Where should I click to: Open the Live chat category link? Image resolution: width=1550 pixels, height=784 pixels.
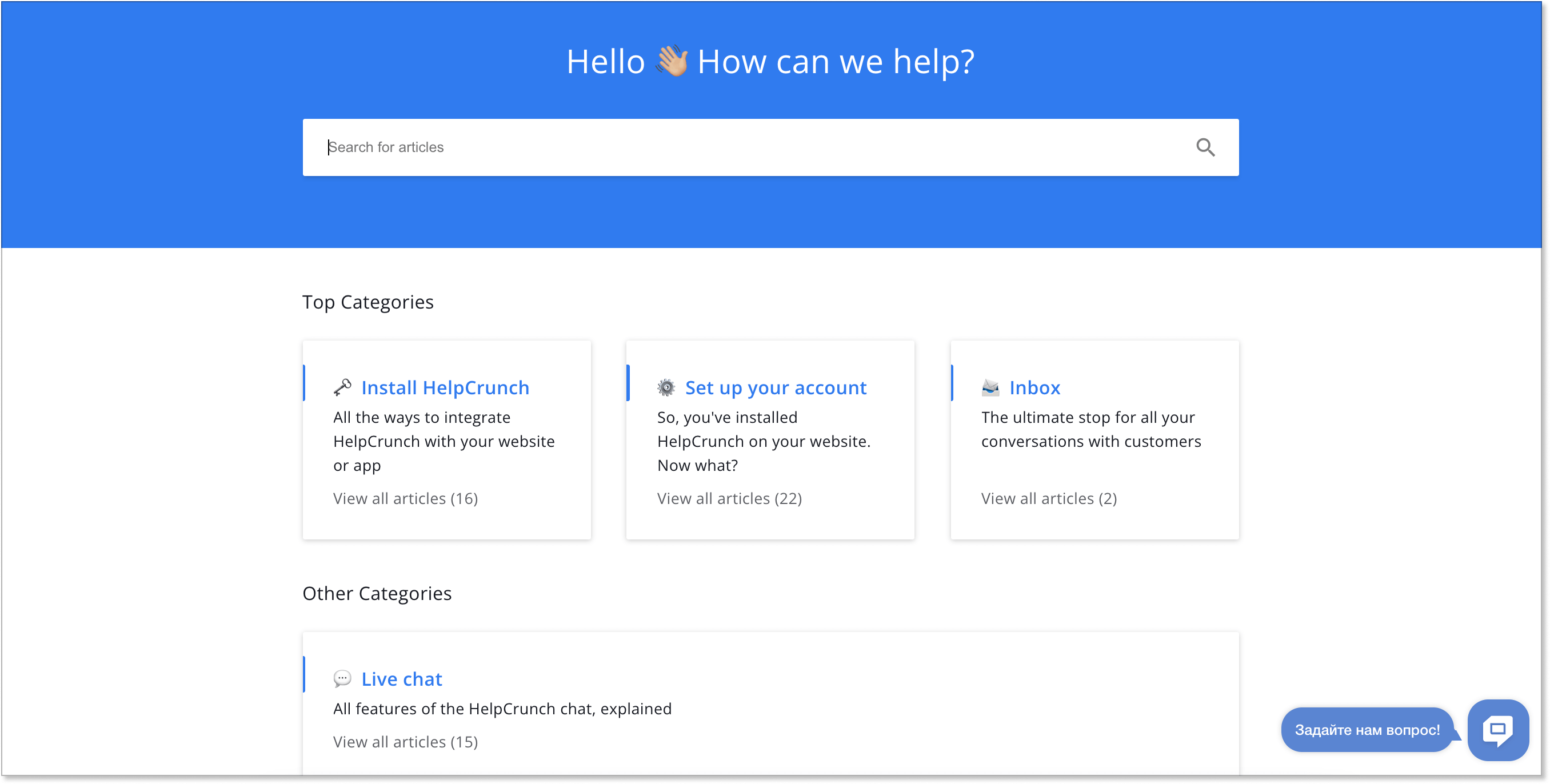(x=401, y=679)
